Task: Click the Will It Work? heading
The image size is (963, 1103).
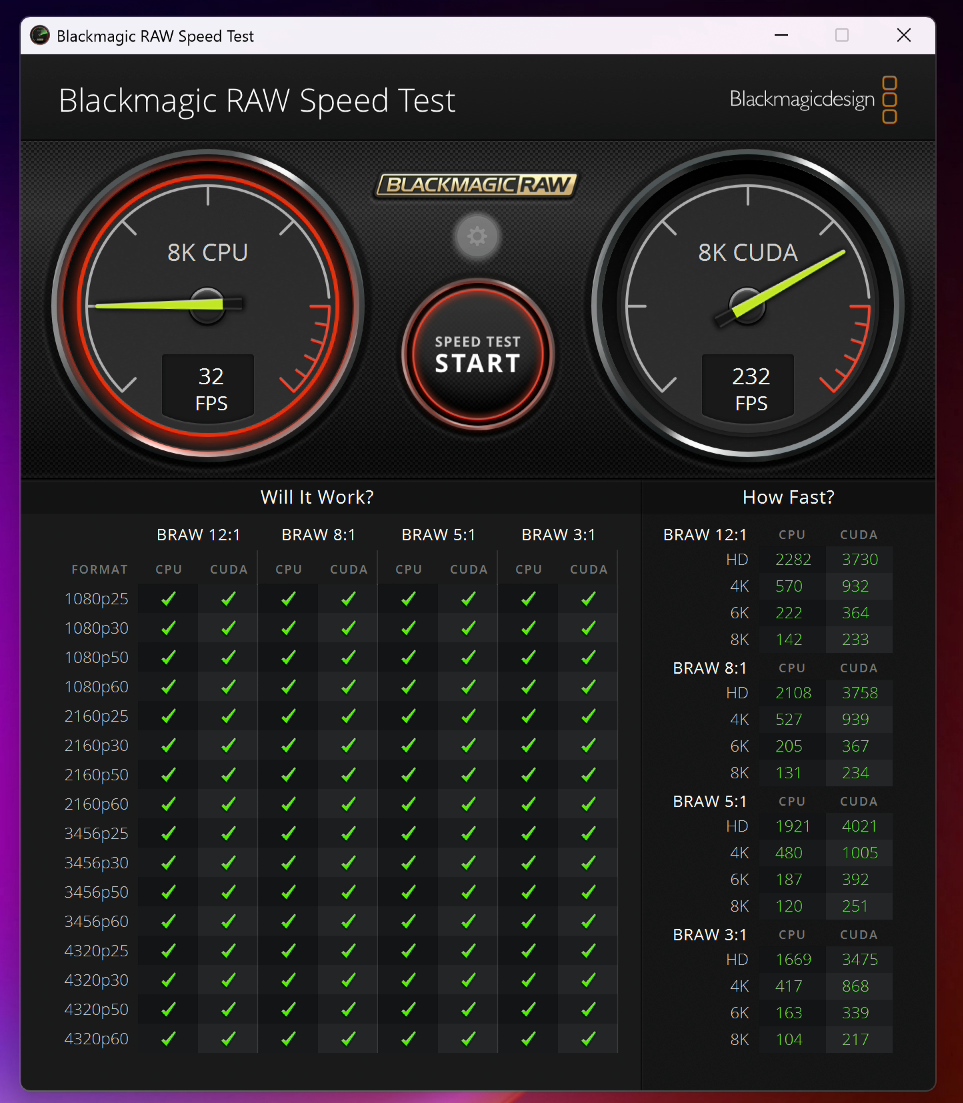Action: click(317, 497)
